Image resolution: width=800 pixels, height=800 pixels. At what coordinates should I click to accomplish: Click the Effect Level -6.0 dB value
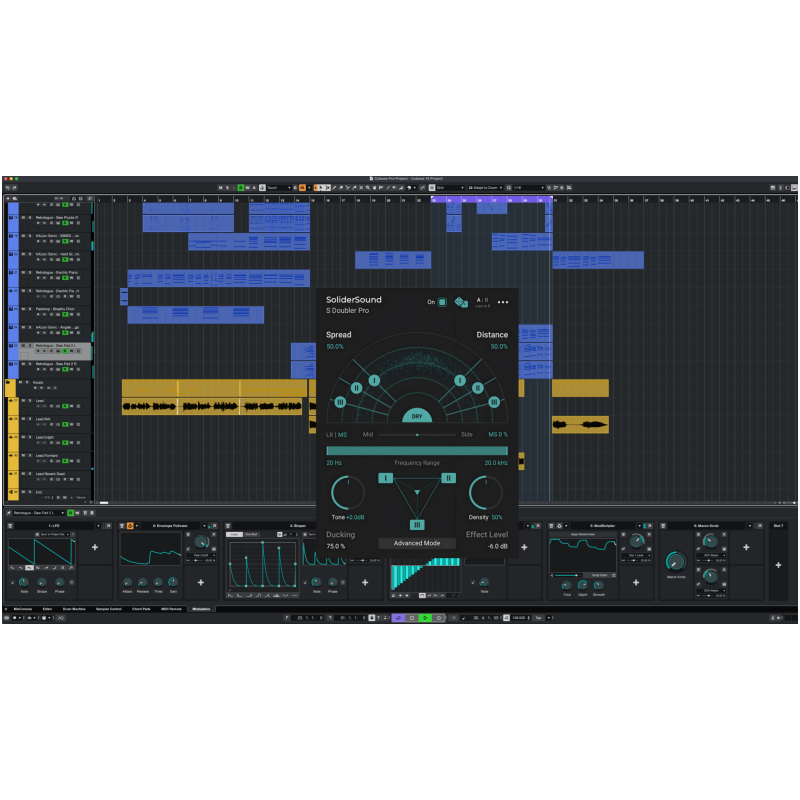tap(497, 546)
